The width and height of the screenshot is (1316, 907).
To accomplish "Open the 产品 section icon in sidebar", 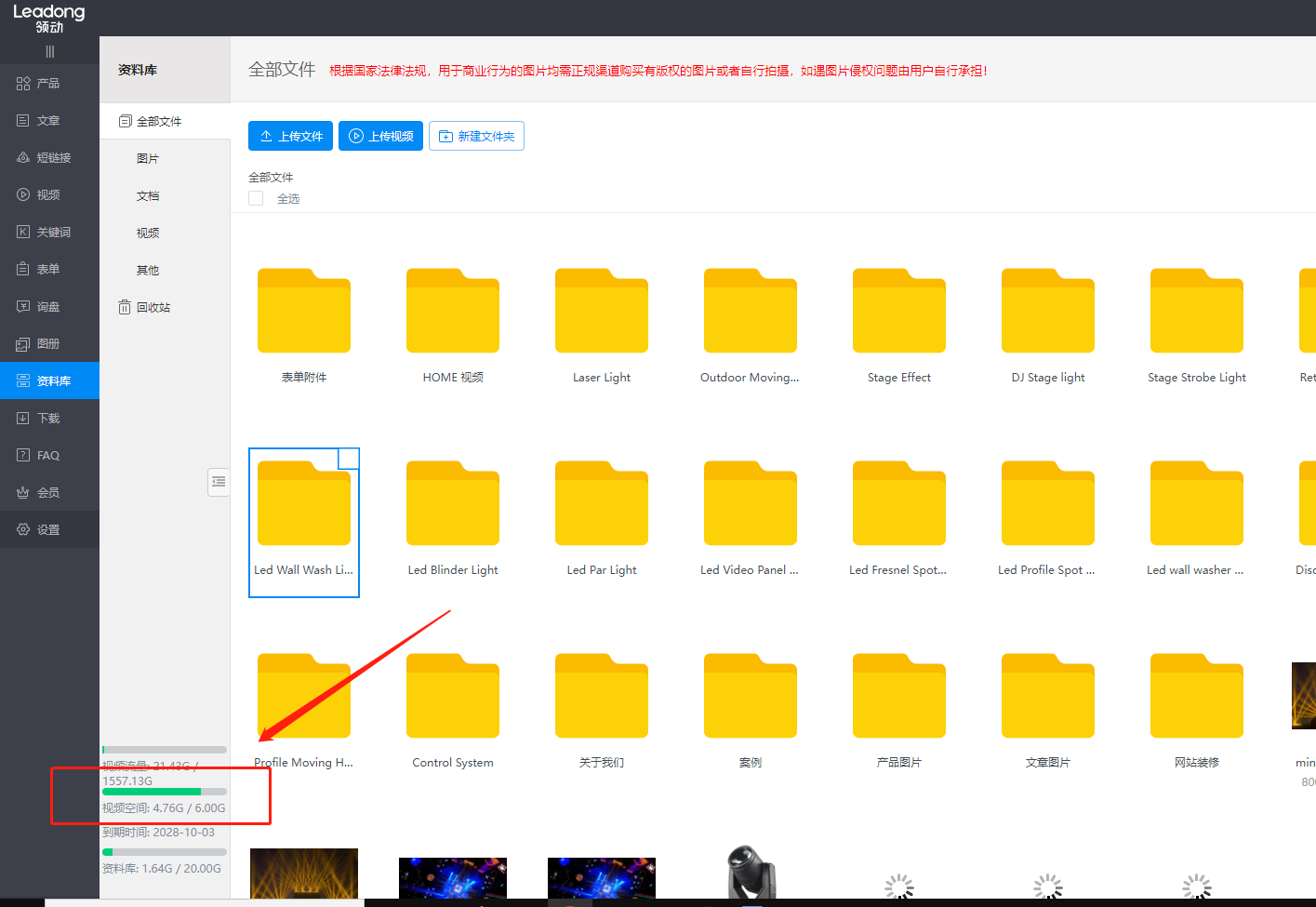I will pyautogui.click(x=23, y=84).
